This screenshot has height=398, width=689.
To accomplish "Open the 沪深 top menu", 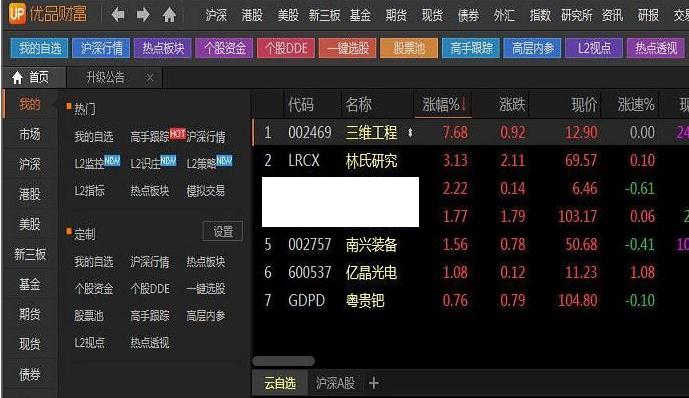I will (x=216, y=15).
